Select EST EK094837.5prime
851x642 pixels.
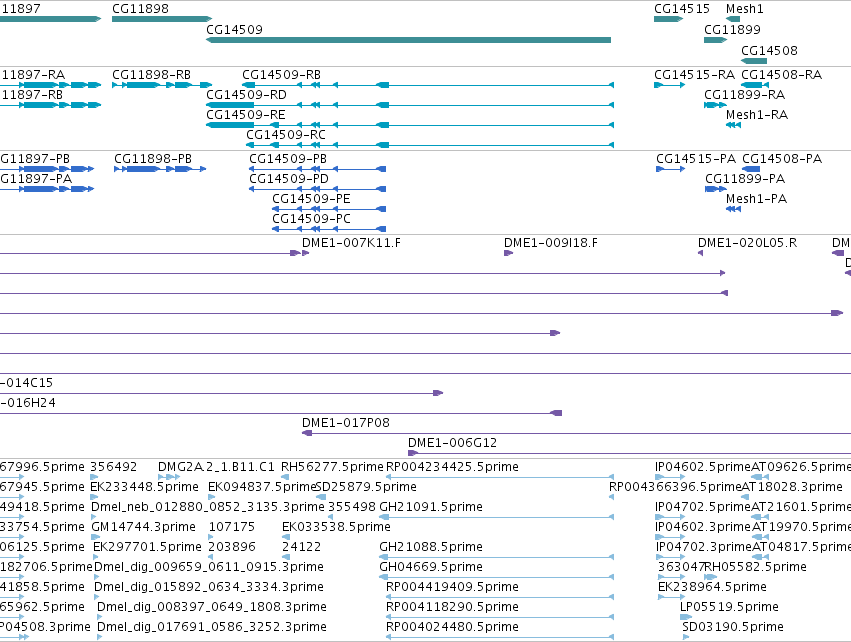pos(212,497)
